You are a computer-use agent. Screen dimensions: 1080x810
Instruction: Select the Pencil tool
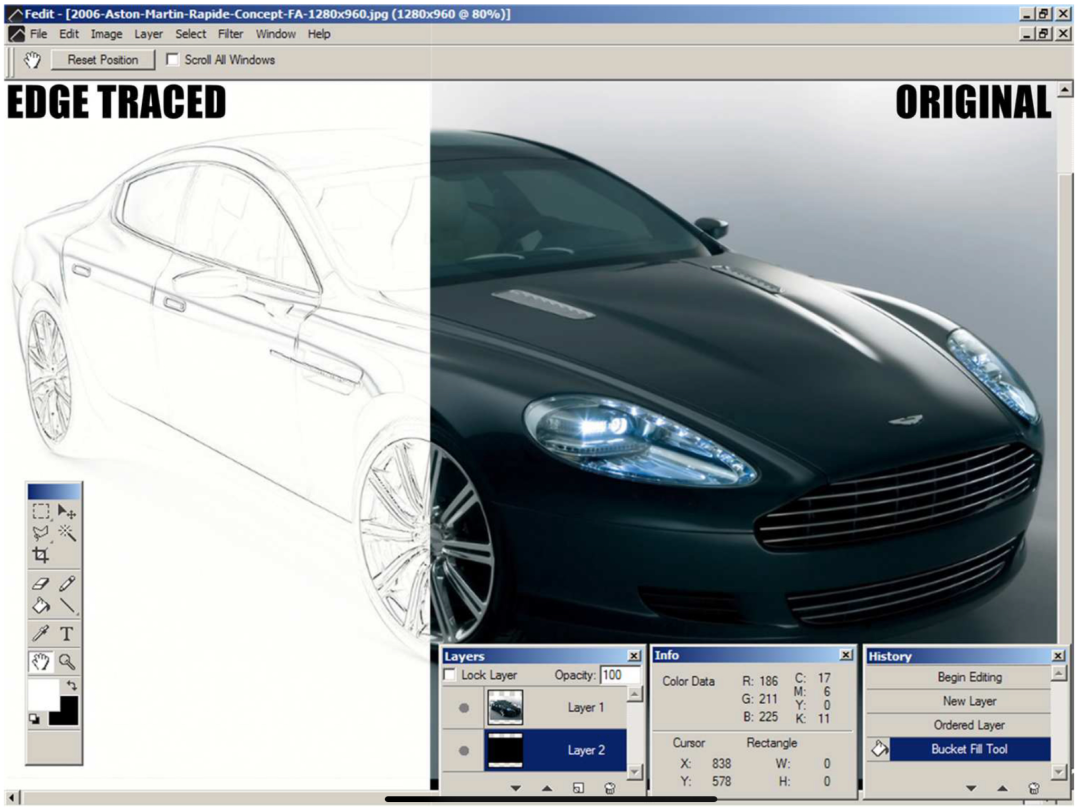coord(67,584)
